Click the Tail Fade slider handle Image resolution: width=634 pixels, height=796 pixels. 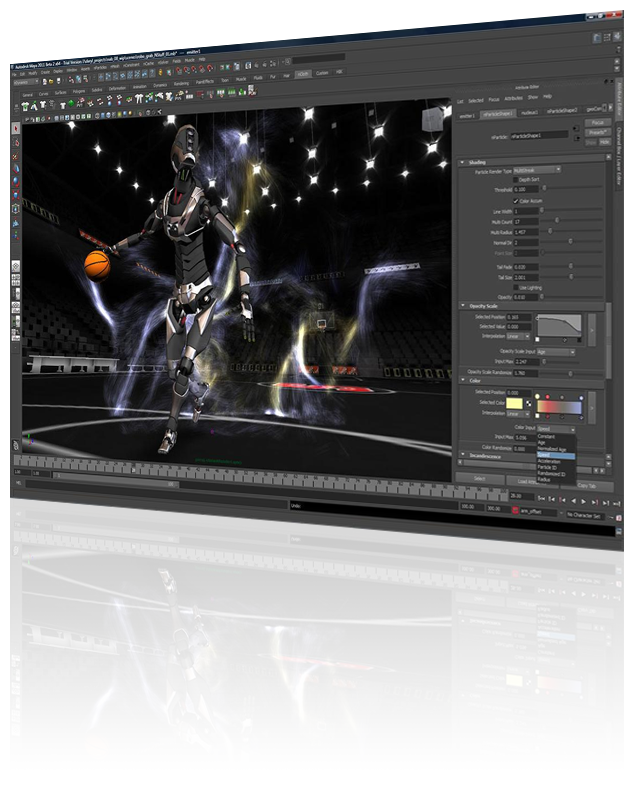click(571, 266)
